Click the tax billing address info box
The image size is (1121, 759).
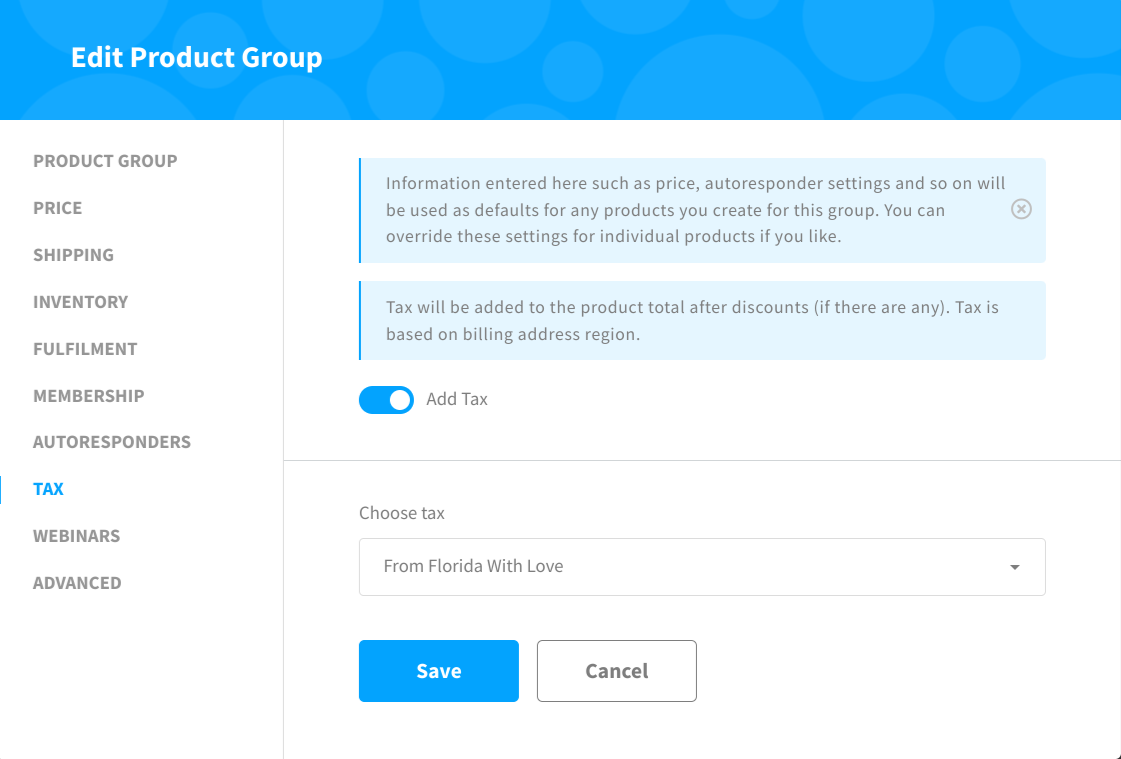click(x=702, y=320)
